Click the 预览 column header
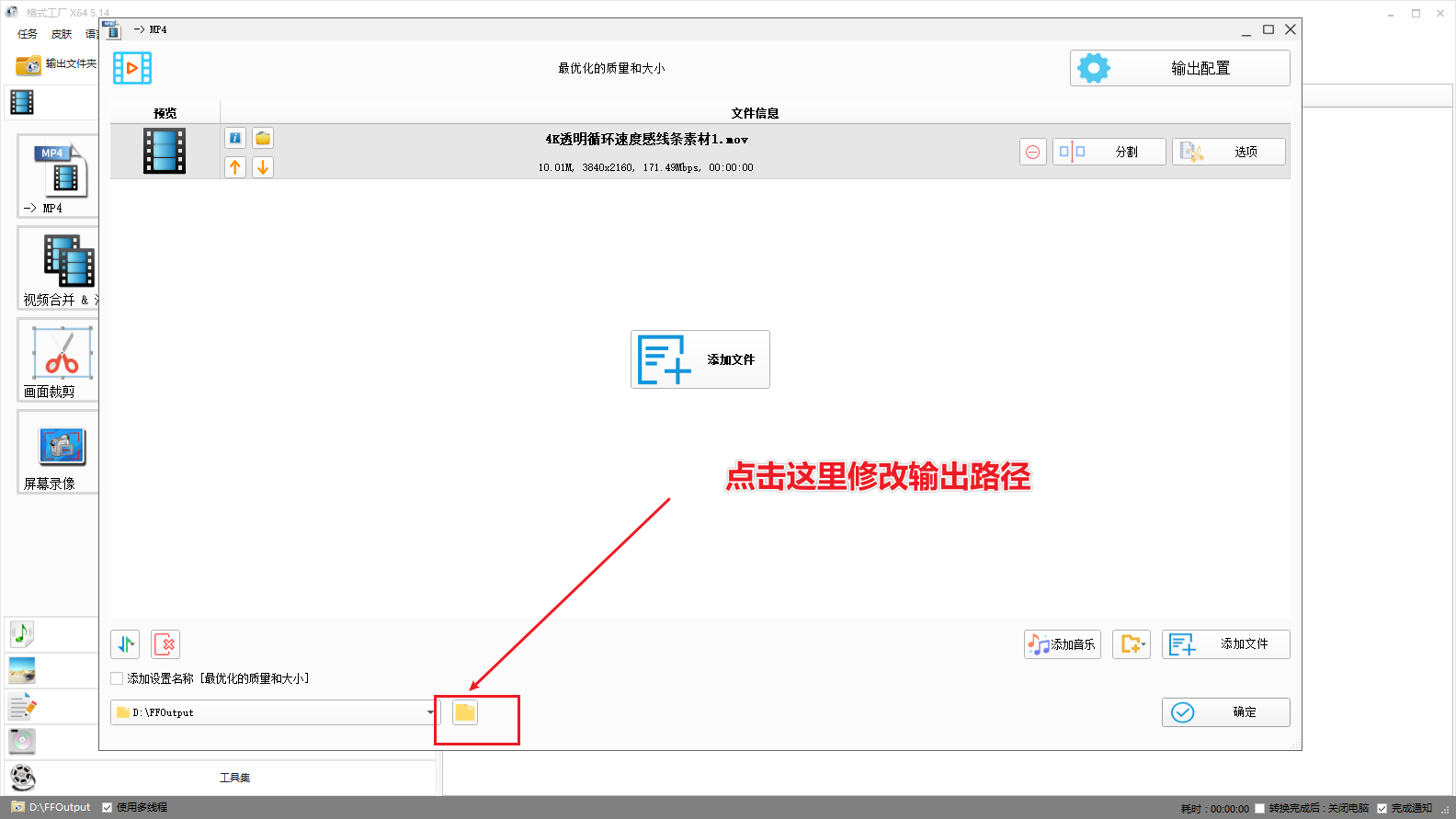The image size is (1456, 819). pos(165,113)
